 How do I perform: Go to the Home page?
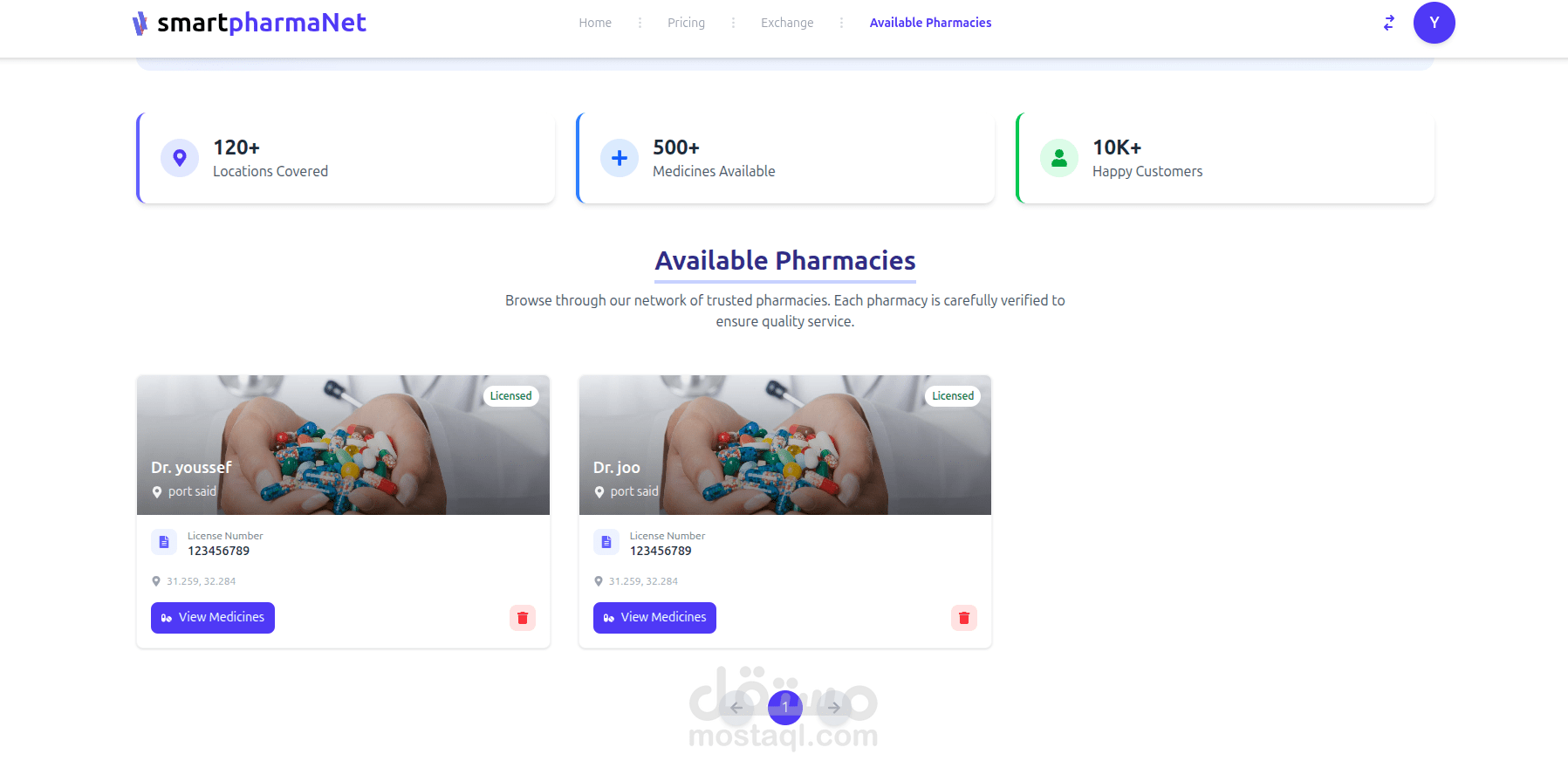[x=595, y=23]
